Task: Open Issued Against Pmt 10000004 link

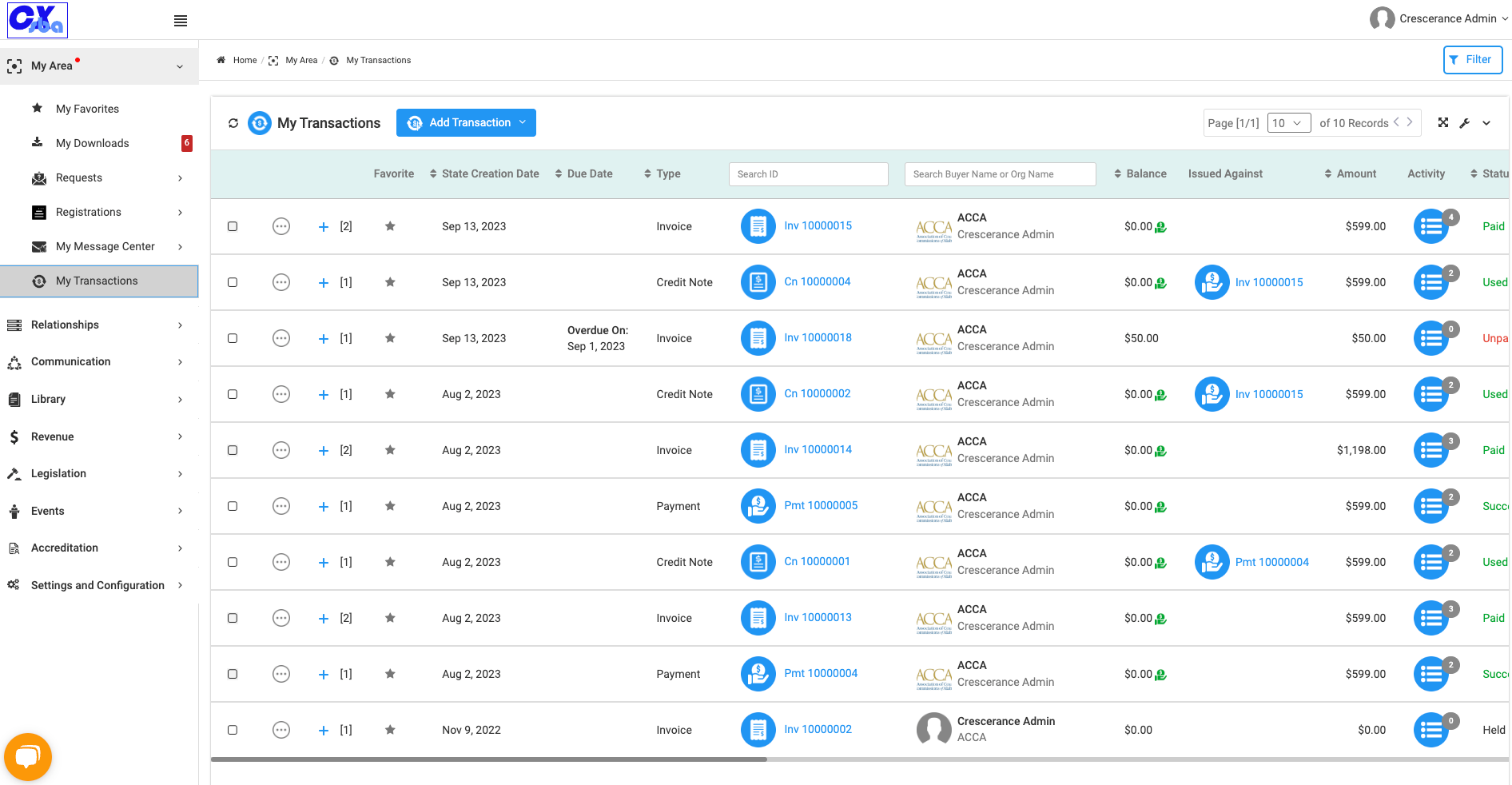Action: (1271, 562)
